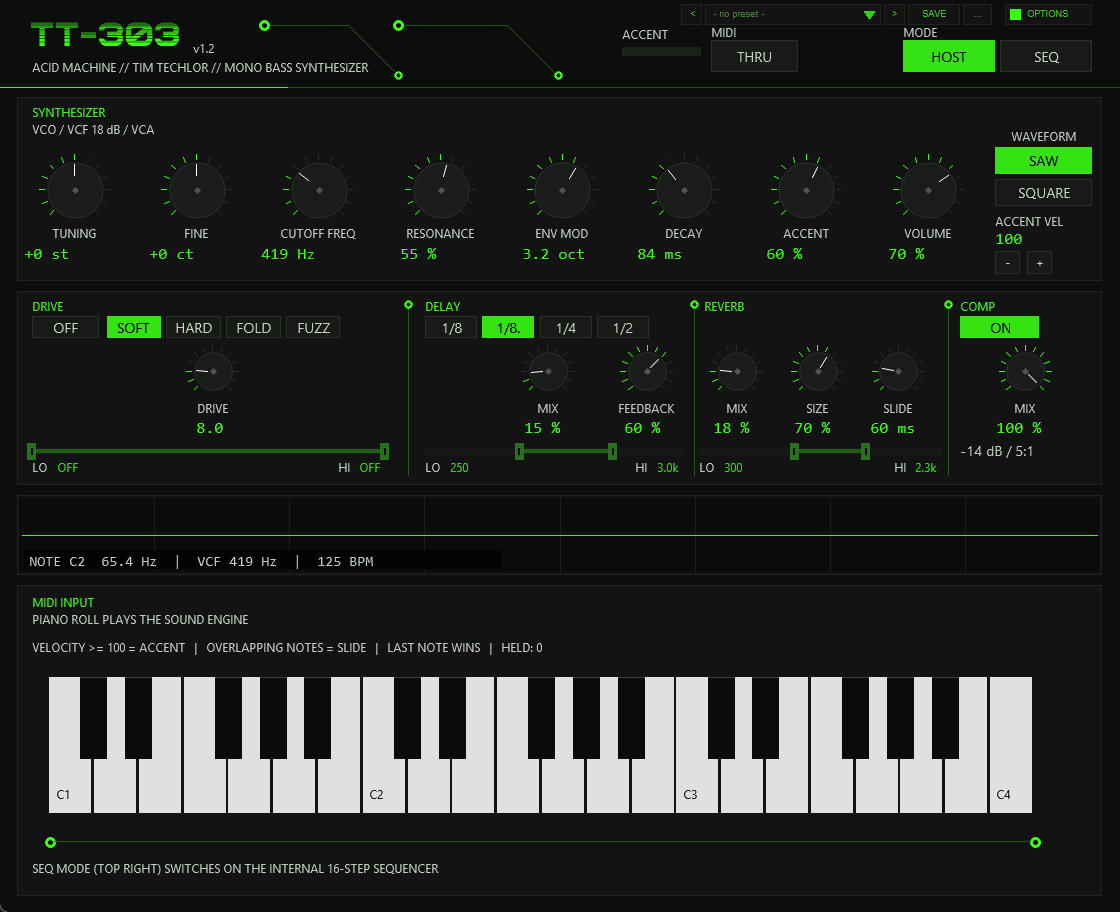The image size is (1120, 912).
Task: Click the delay LO filter handle
Action: (519, 451)
